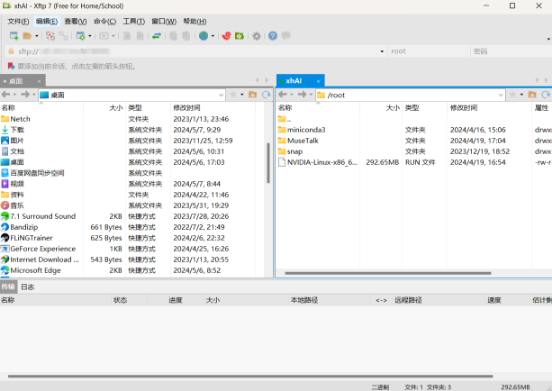Click the Open session folder icon

click(27, 36)
